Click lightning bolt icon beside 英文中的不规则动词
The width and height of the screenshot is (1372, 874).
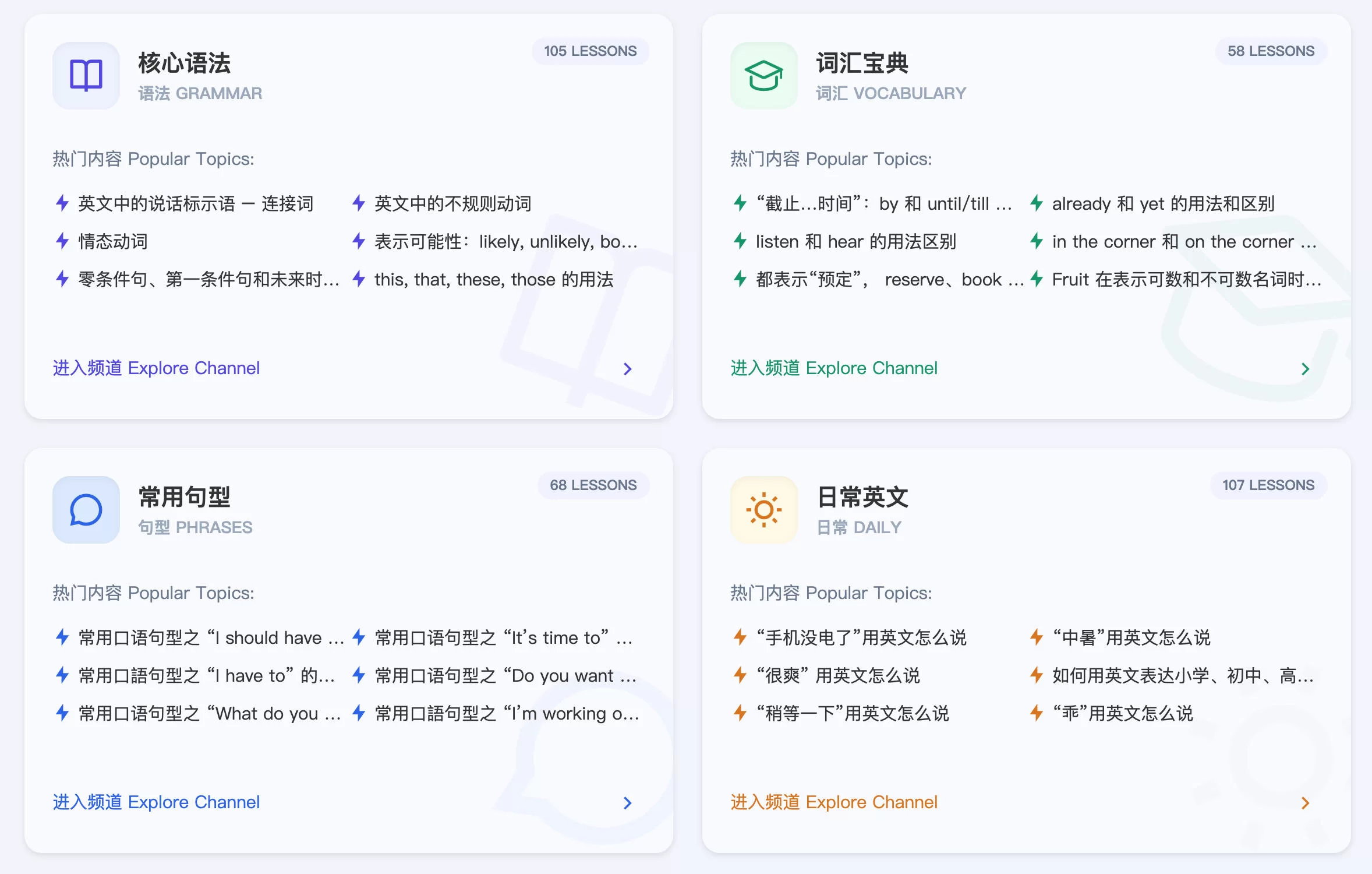(359, 203)
